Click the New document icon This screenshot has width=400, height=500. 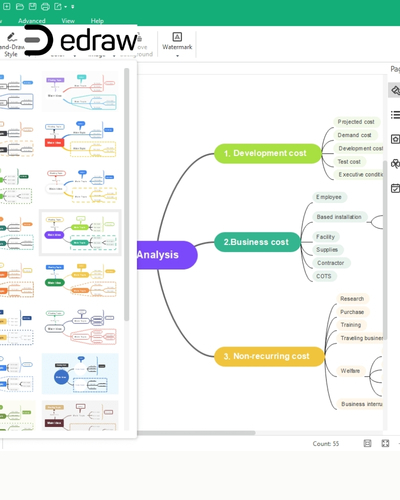click(7, 6)
